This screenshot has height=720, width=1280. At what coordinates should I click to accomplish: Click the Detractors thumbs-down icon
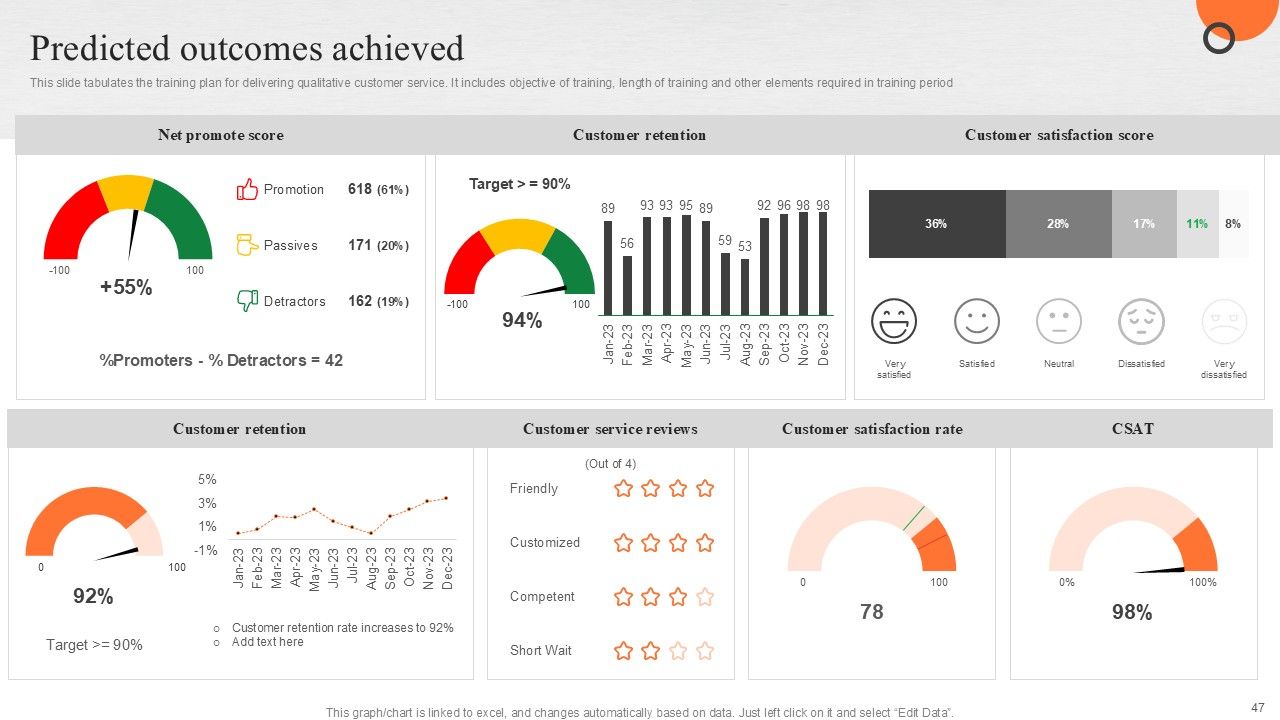coord(247,301)
